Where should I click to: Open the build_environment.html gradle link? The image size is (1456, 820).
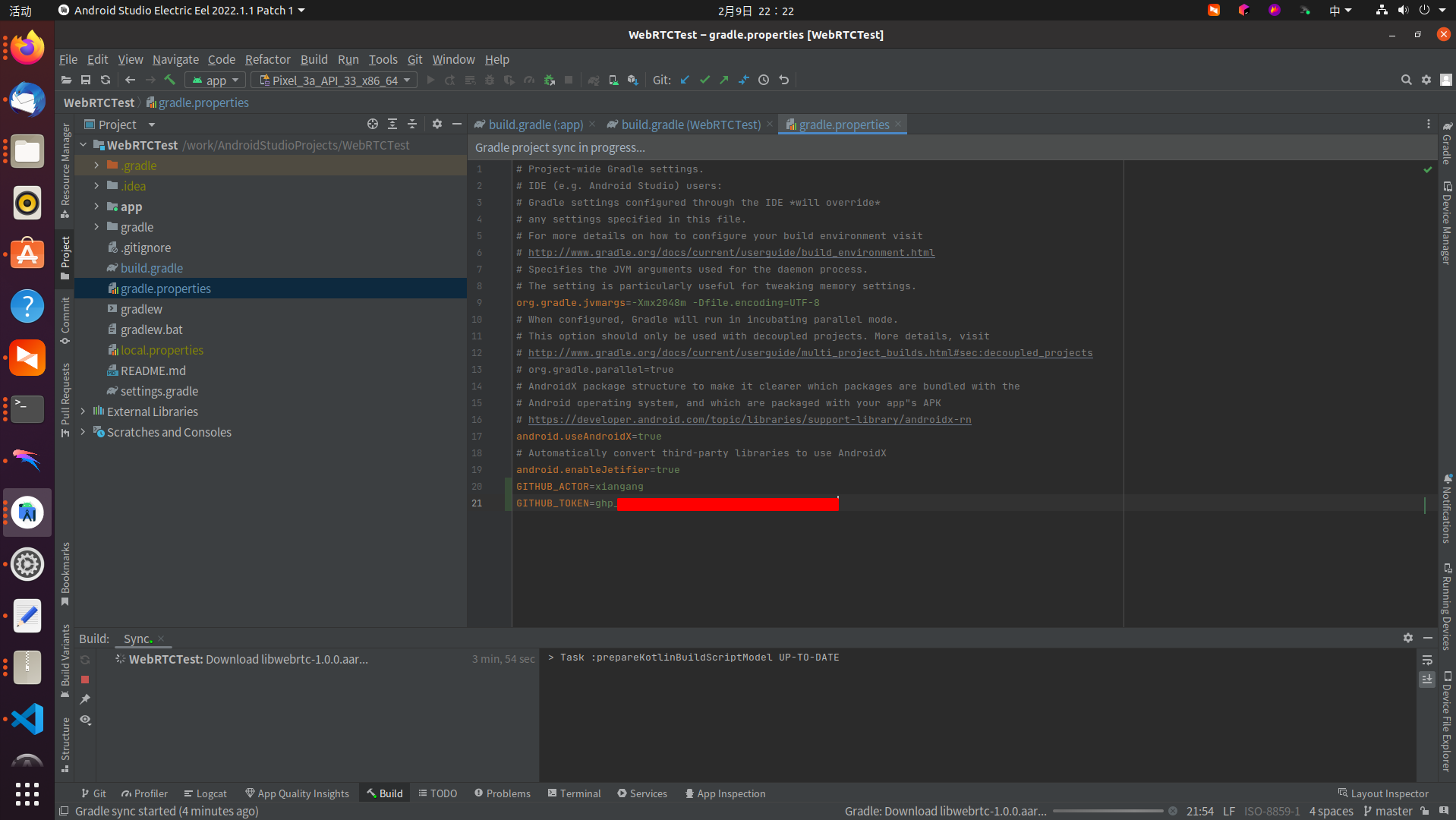click(x=731, y=253)
